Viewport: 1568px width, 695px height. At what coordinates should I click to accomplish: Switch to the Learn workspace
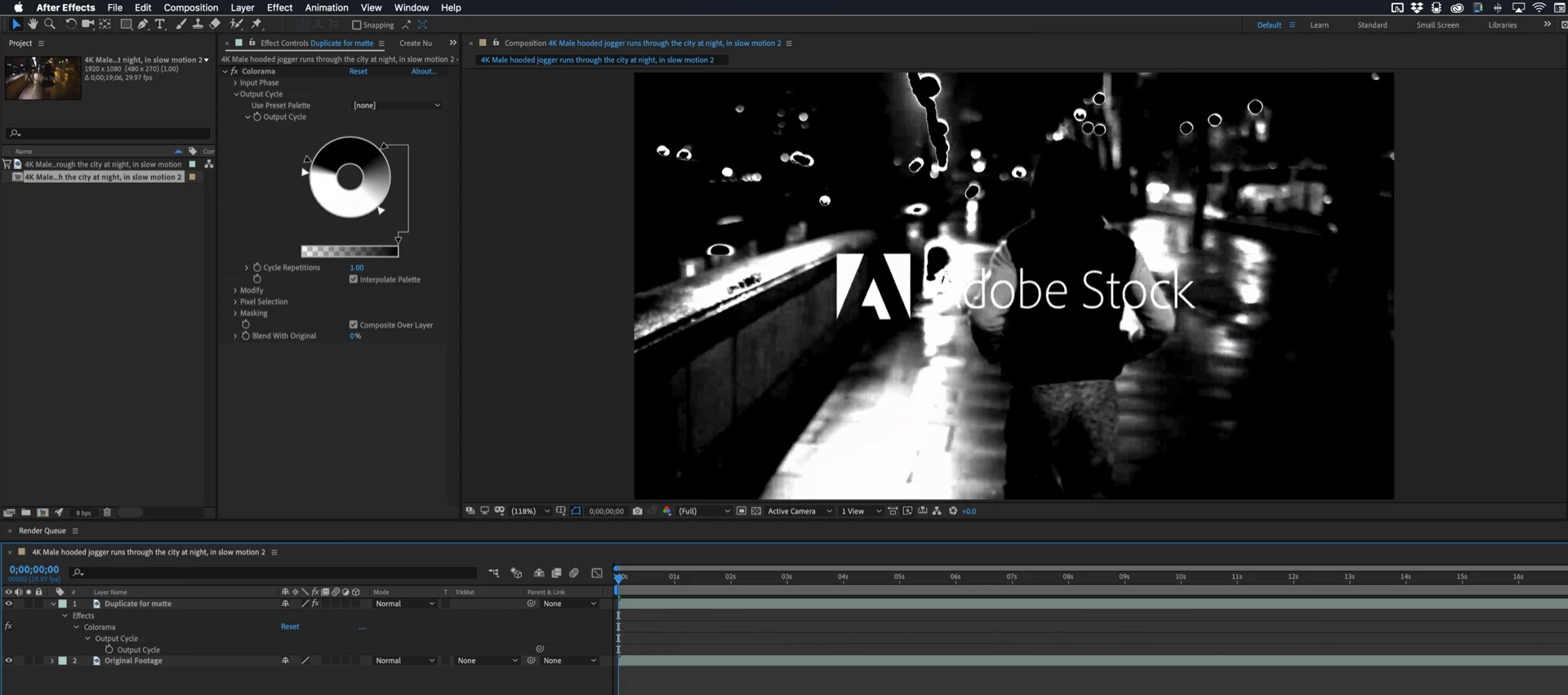tap(1319, 25)
